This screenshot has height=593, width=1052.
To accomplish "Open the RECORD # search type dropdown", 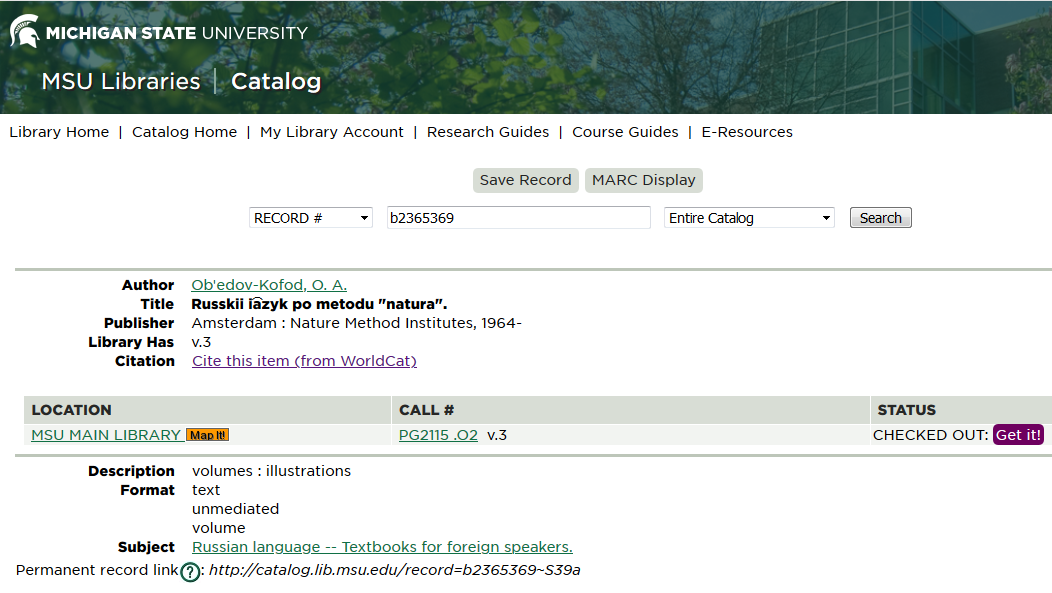I will point(311,218).
